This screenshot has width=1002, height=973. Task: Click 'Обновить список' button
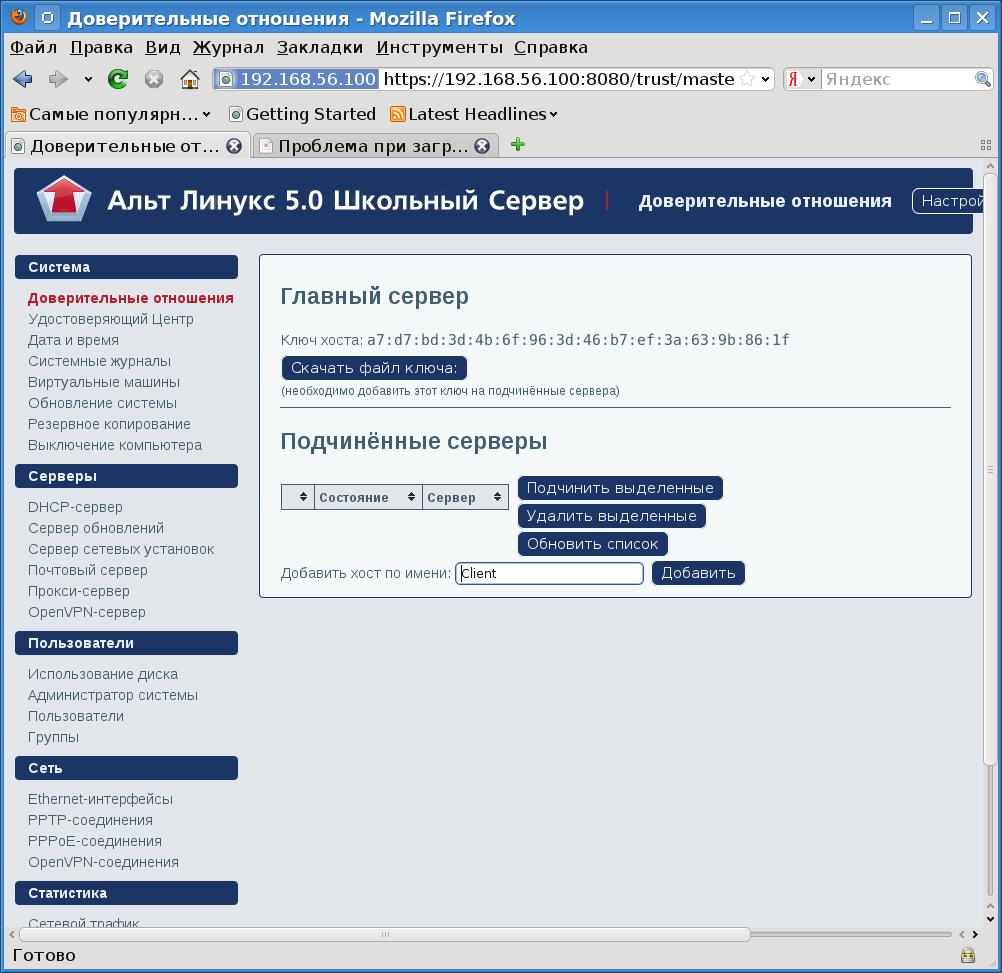[592, 544]
